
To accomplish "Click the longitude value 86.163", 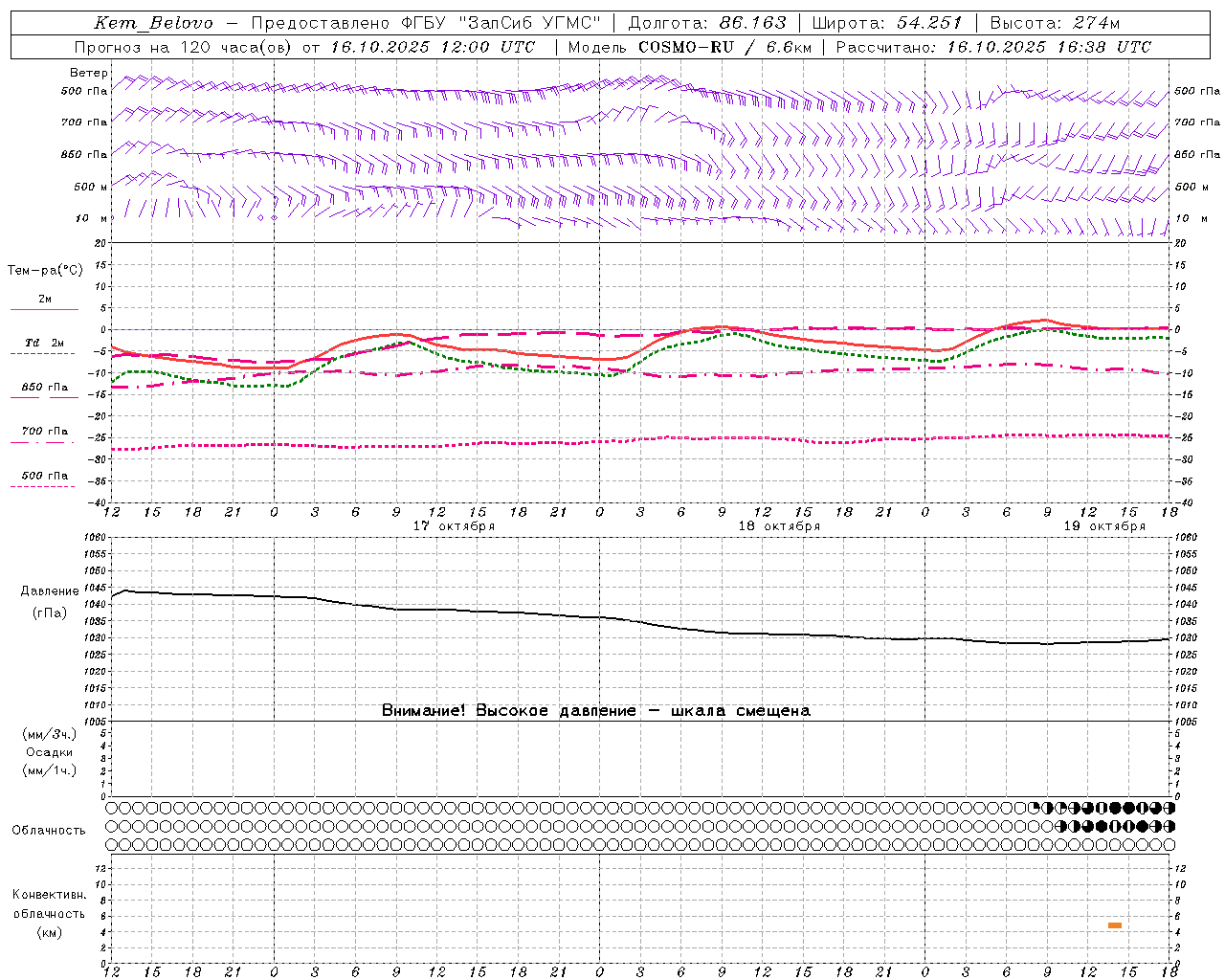I will point(752,23).
